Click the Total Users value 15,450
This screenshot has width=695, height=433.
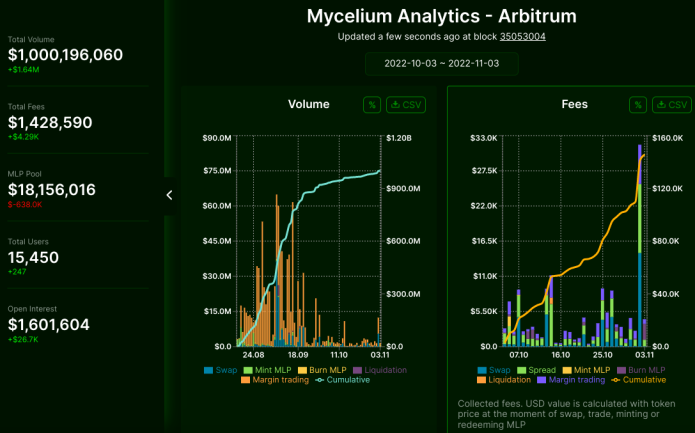point(33,258)
